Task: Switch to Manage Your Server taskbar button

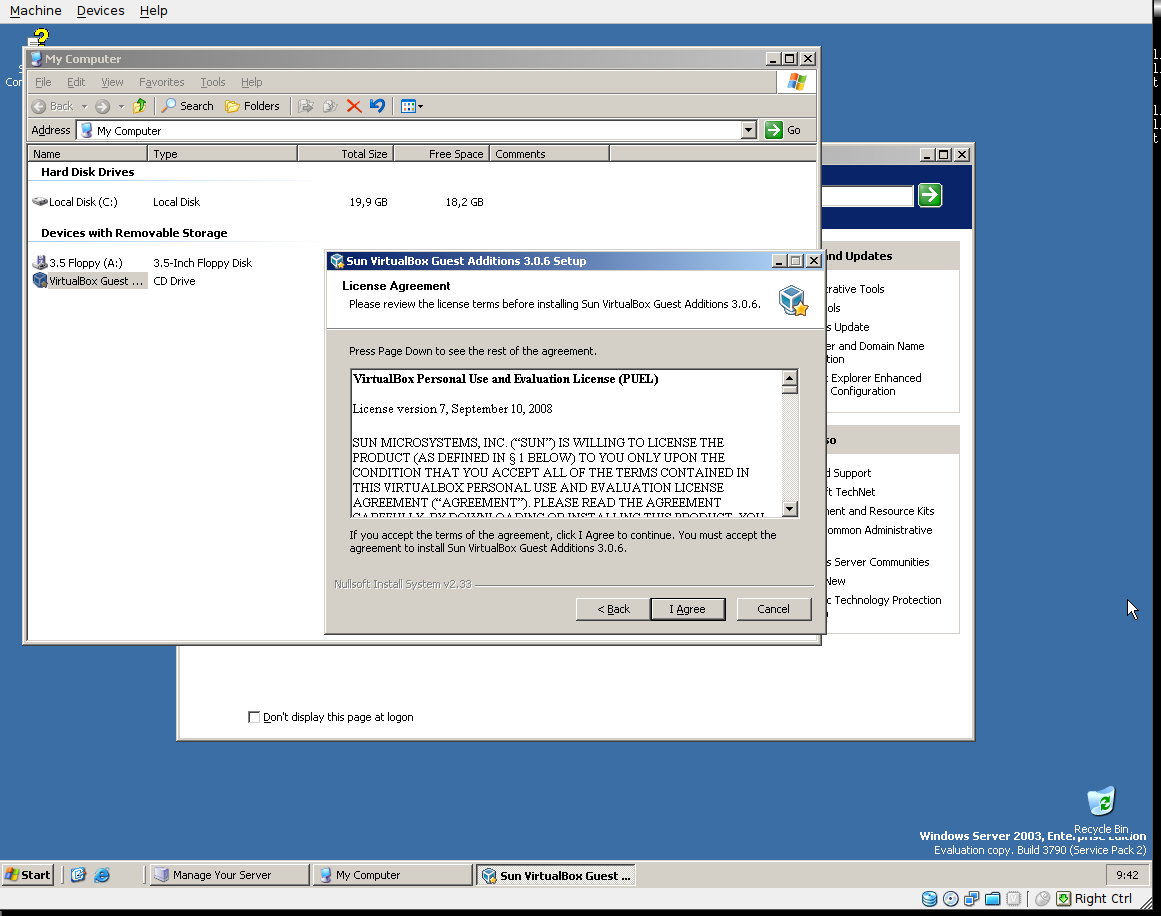Action: pos(230,875)
